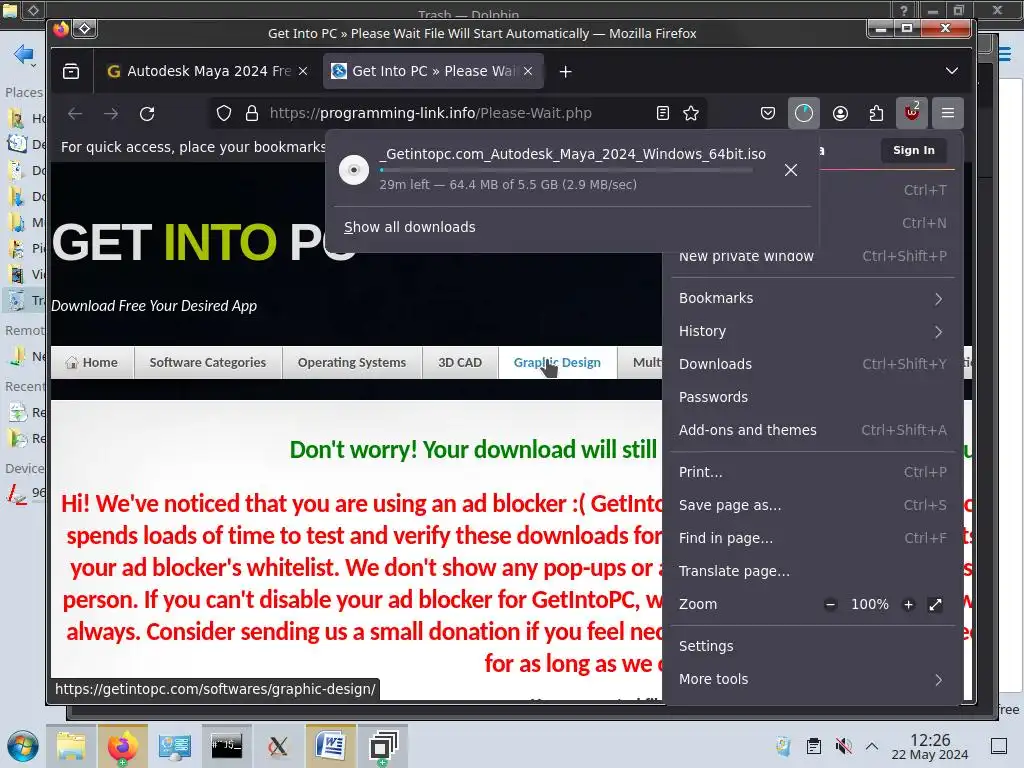Select Save page as menu item

(x=812, y=505)
